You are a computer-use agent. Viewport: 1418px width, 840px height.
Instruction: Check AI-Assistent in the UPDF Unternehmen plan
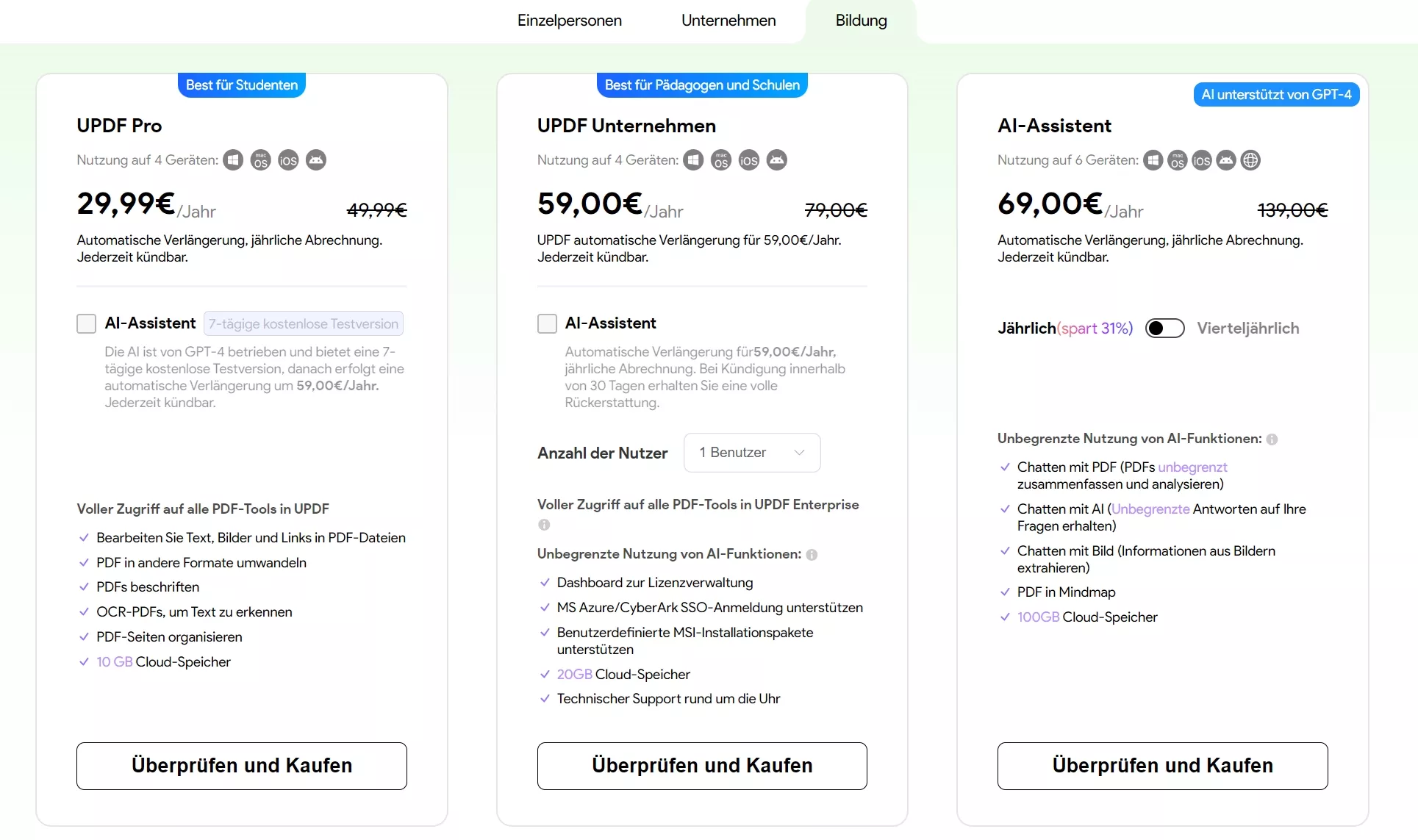coord(547,323)
